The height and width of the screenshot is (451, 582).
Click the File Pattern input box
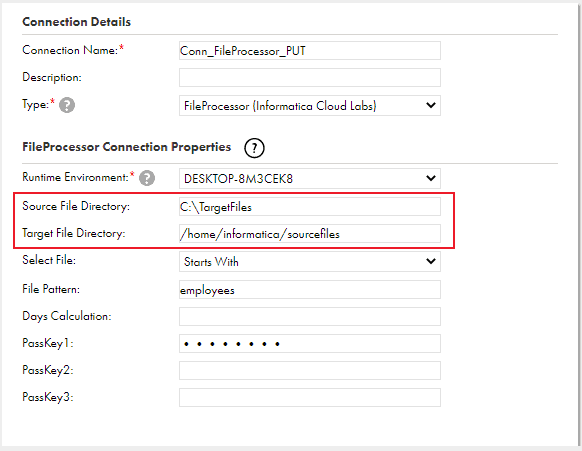[310, 290]
